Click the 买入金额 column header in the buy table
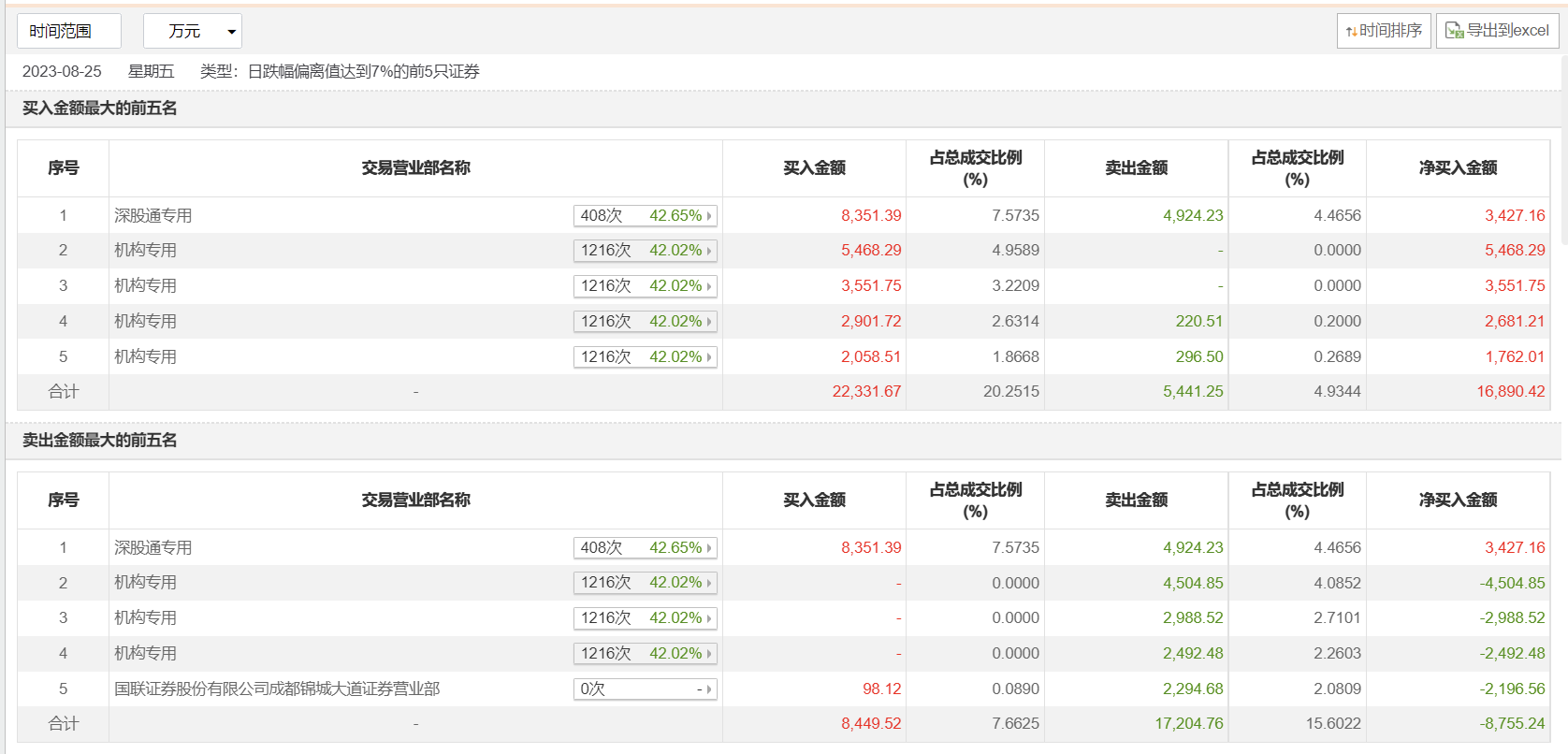Screen dimensions: 1568x754 tap(814, 168)
